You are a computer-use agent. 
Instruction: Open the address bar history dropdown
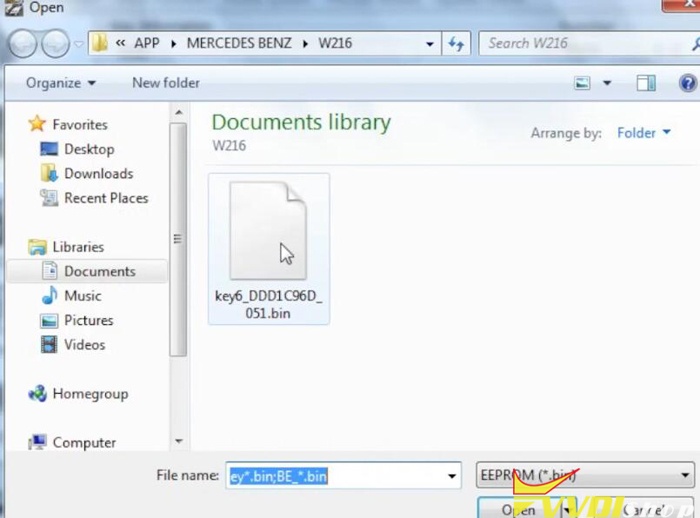429,44
